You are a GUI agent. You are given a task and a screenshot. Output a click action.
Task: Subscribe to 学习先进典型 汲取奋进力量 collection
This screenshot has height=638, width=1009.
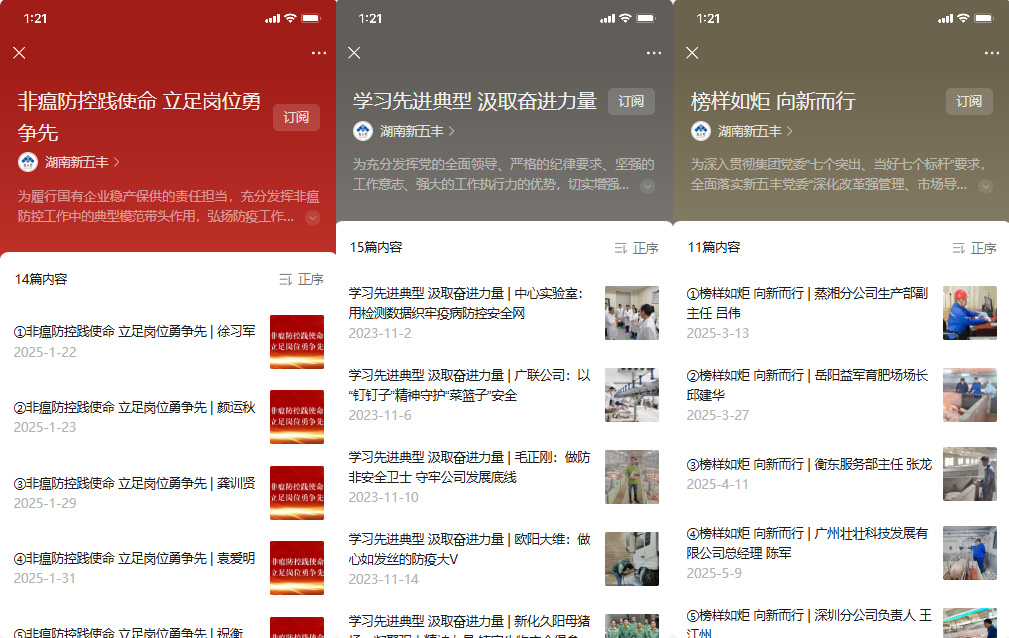point(631,101)
